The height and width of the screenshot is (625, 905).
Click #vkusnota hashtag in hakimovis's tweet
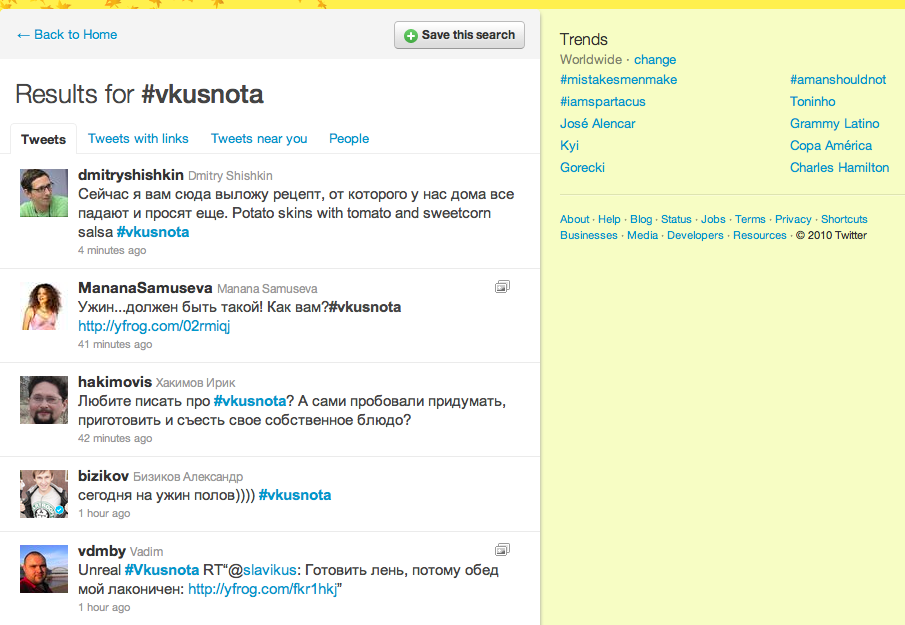pyautogui.click(x=250, y=401)
